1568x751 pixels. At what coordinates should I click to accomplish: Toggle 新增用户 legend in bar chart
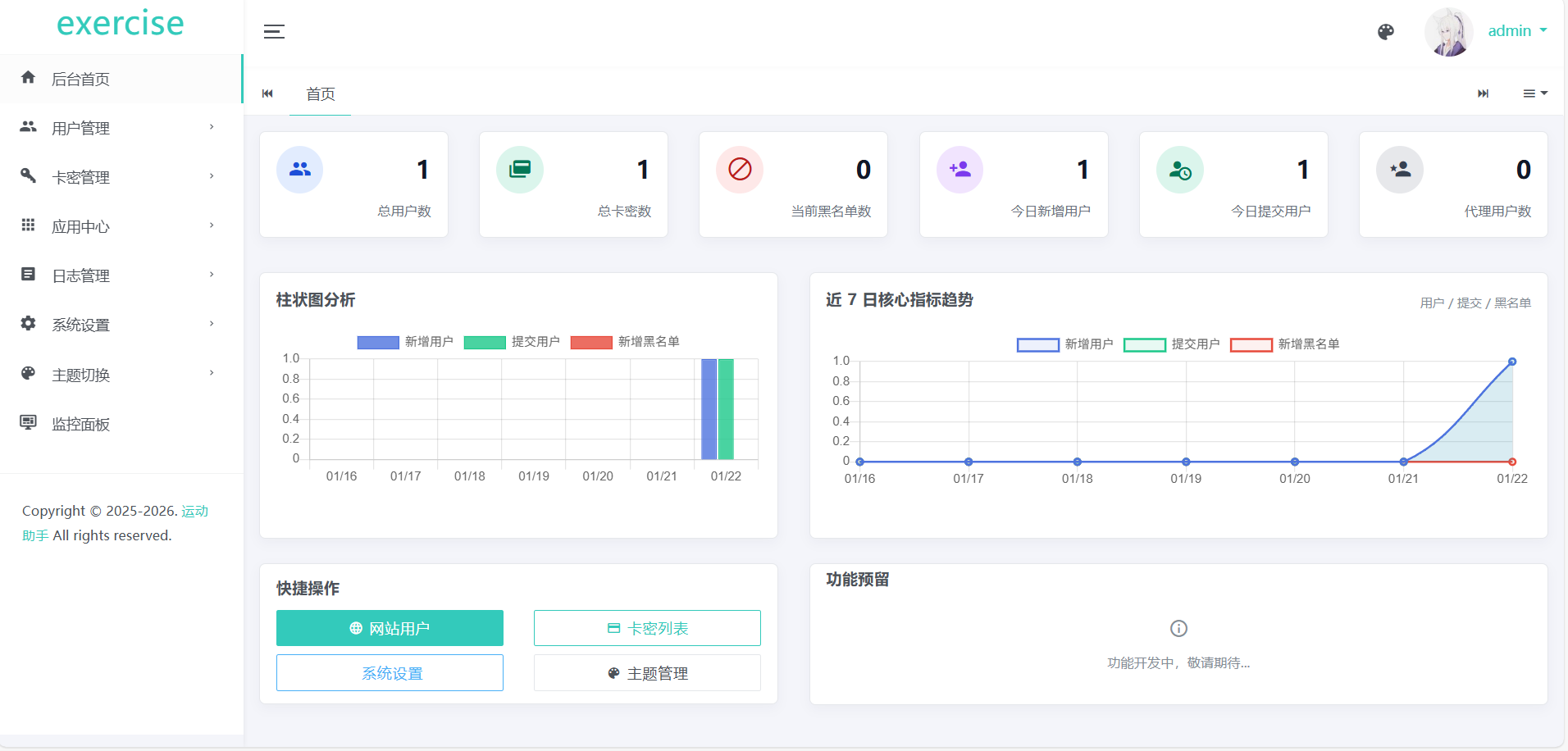405,342
